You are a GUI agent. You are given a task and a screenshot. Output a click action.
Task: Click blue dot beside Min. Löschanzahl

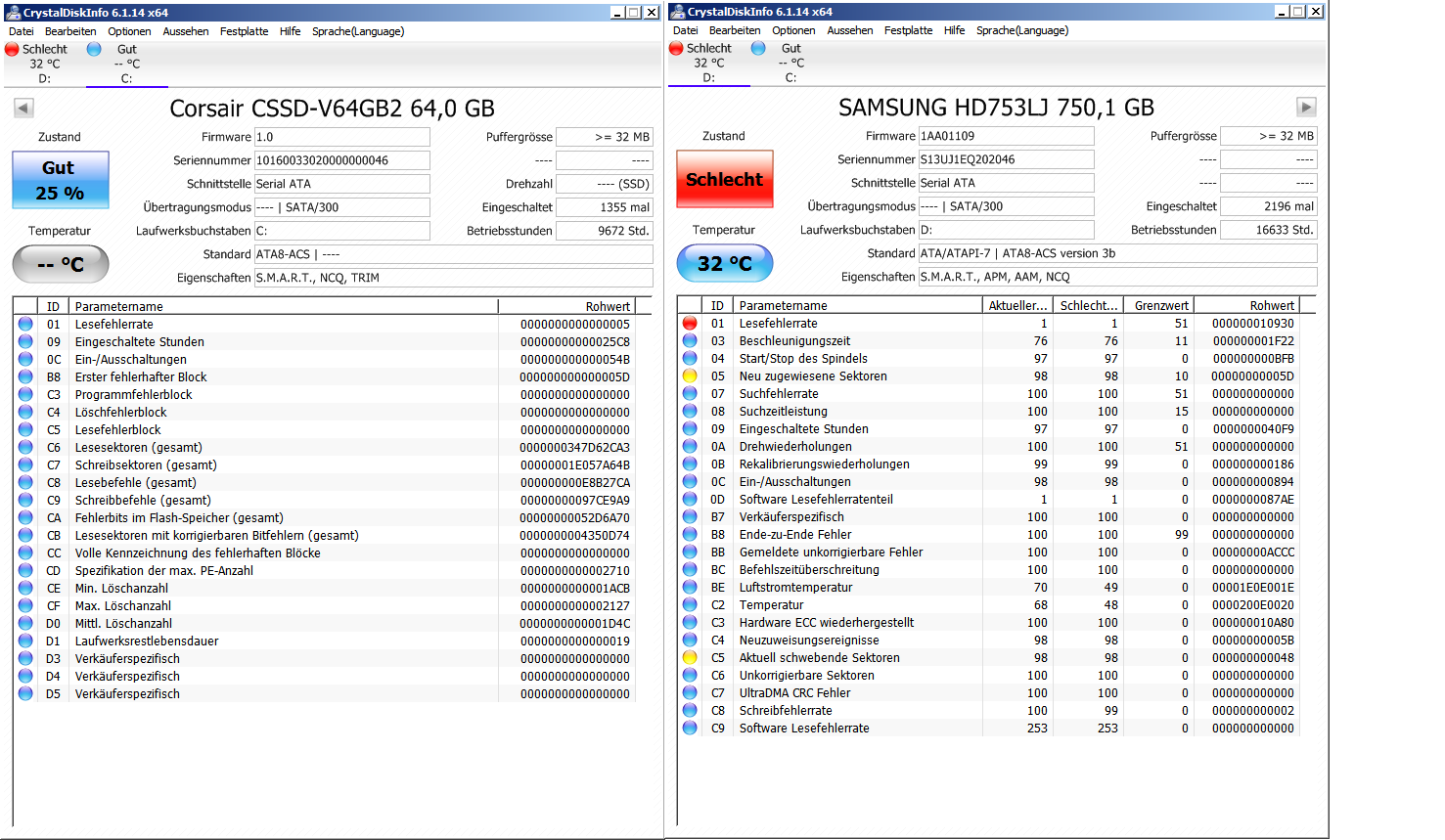pos(25,589)
